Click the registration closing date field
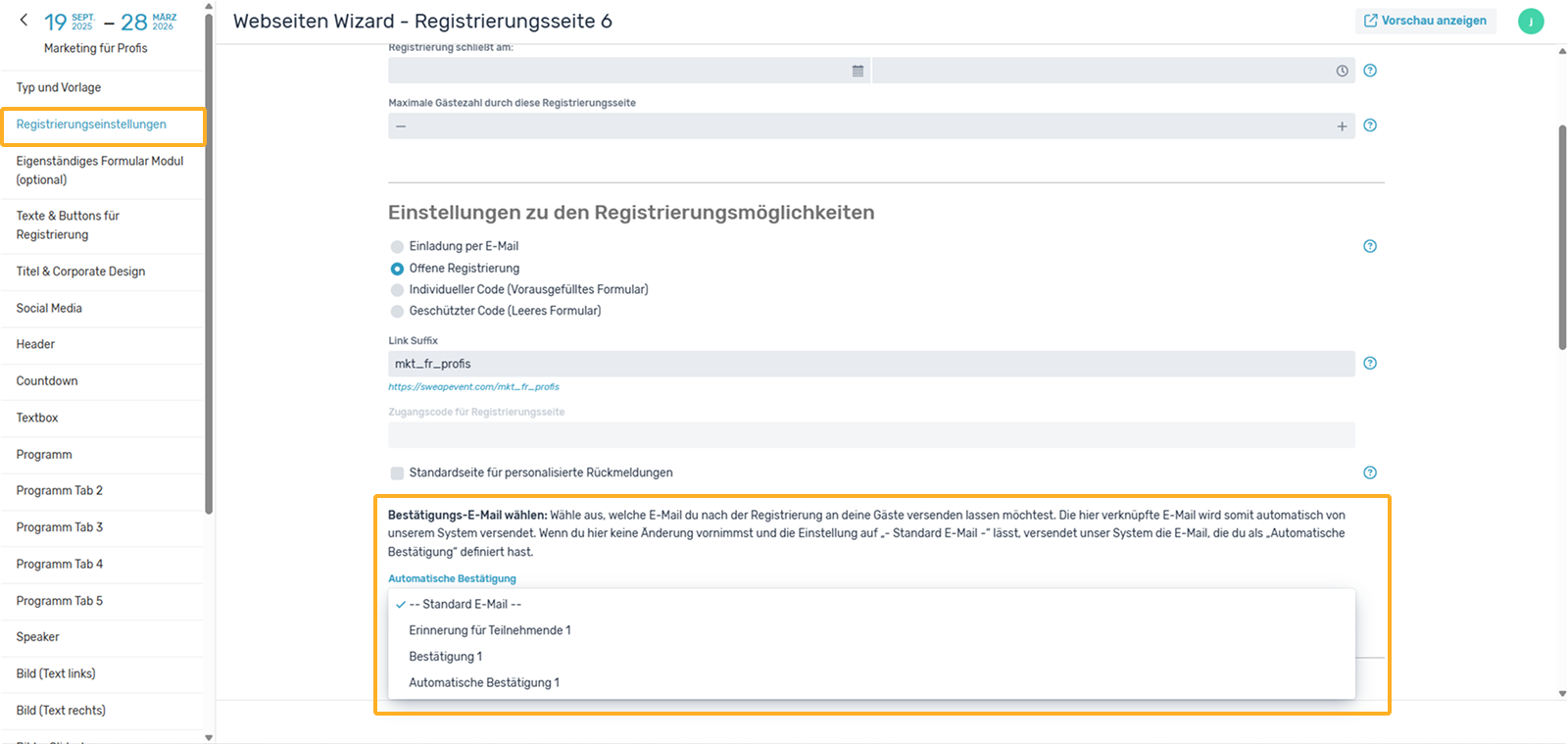Image resolution: width=1568 pixels, height=744 pixels. 628,71
